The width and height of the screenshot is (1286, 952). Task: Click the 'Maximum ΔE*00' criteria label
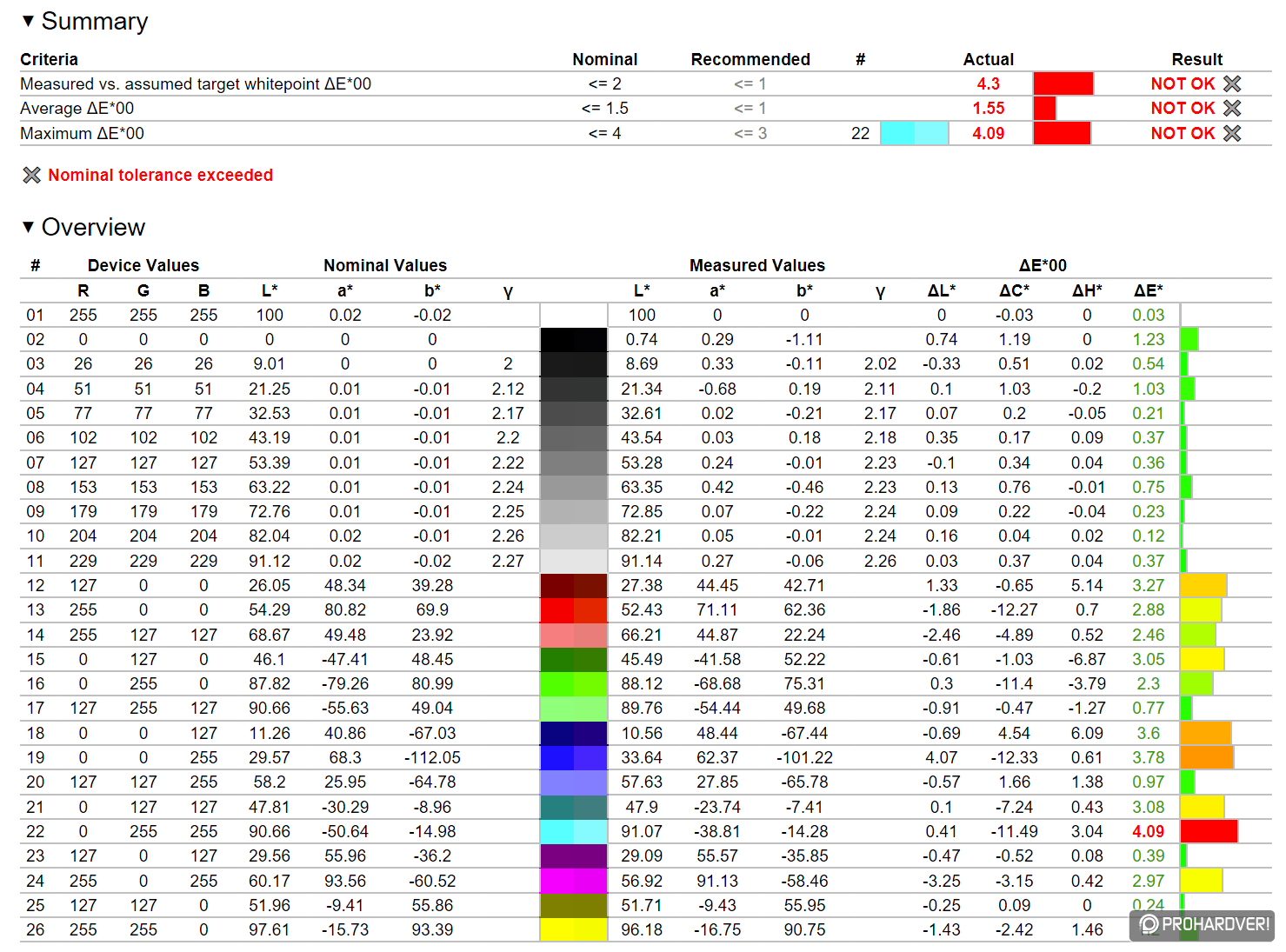[82, 133]
